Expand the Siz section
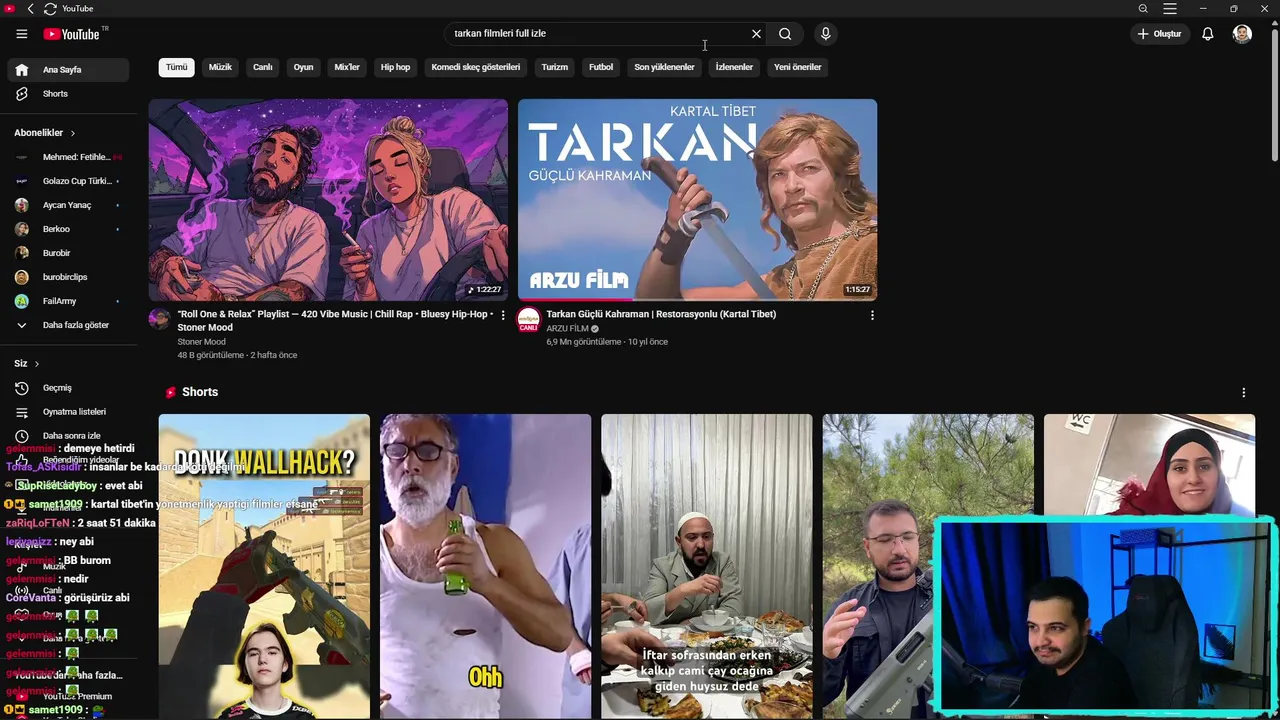Image resolution: width=1280 pixels, height=720 pixels. 26,364
